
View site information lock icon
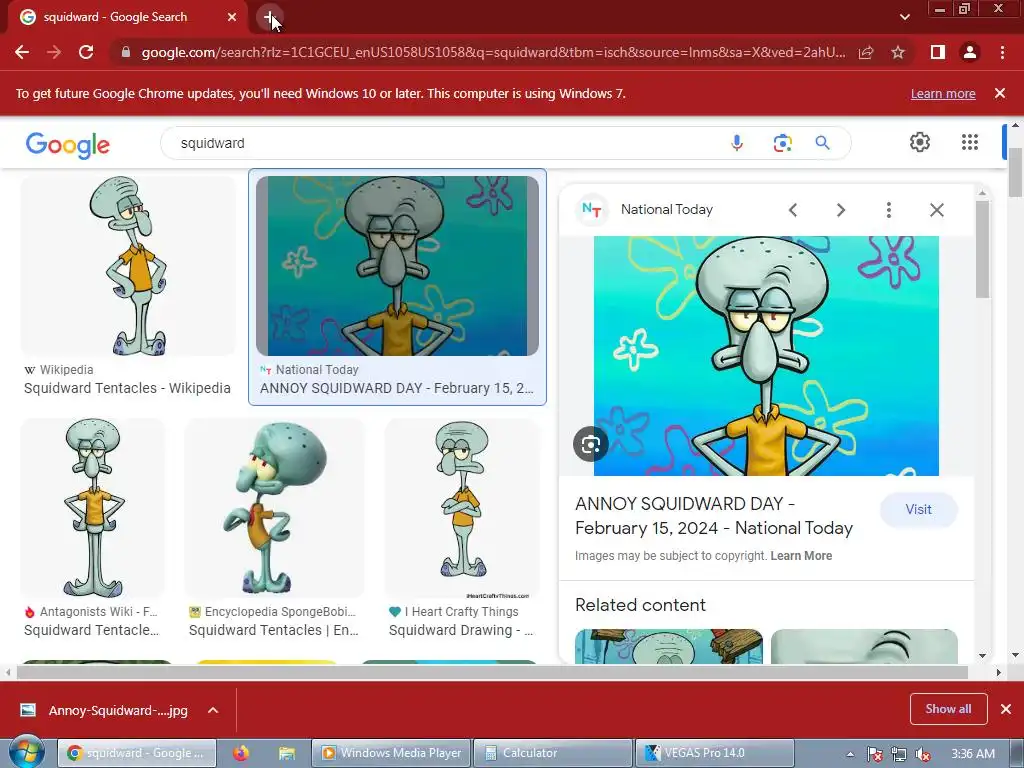(126, 52)
